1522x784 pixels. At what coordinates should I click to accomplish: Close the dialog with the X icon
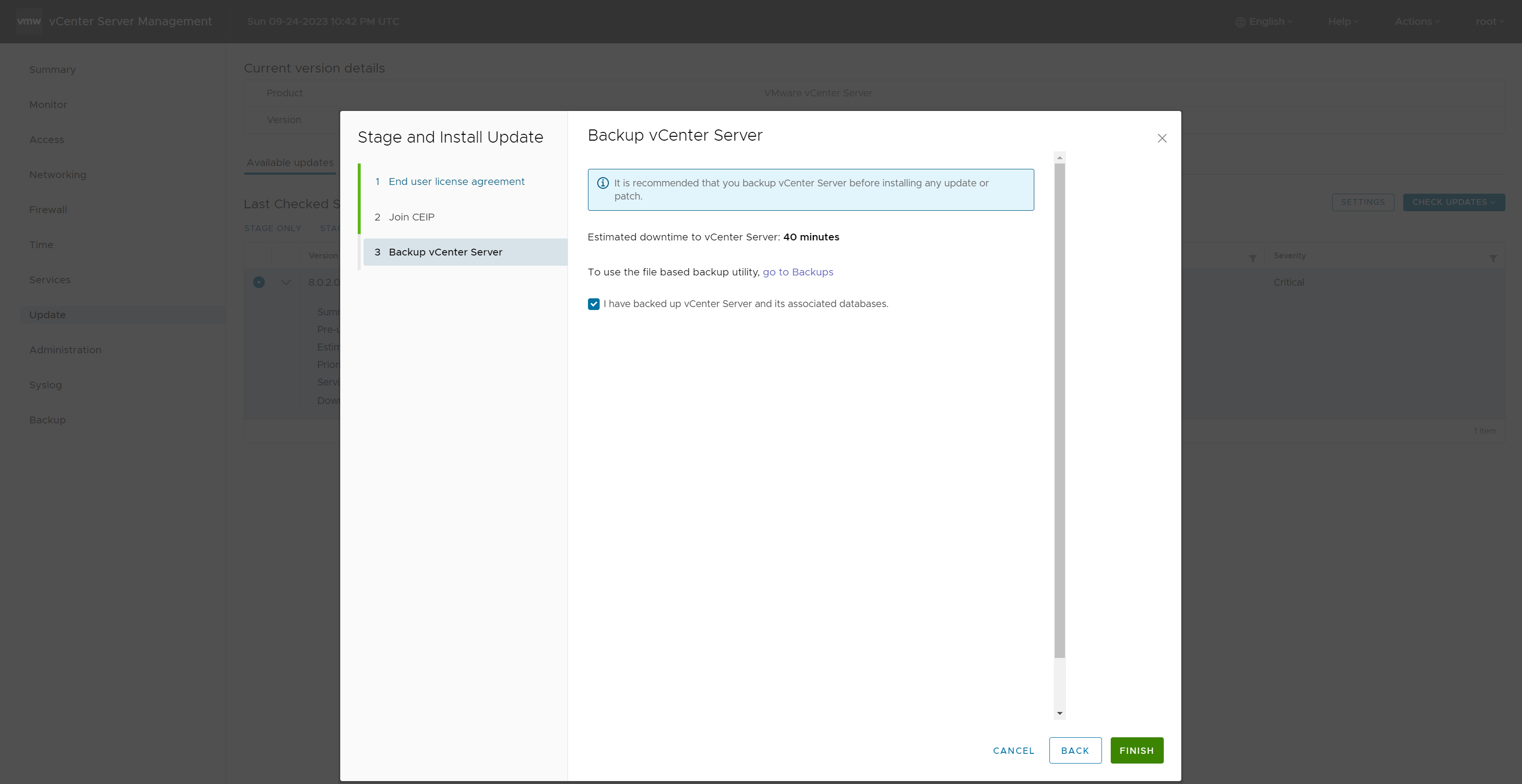1162,138
